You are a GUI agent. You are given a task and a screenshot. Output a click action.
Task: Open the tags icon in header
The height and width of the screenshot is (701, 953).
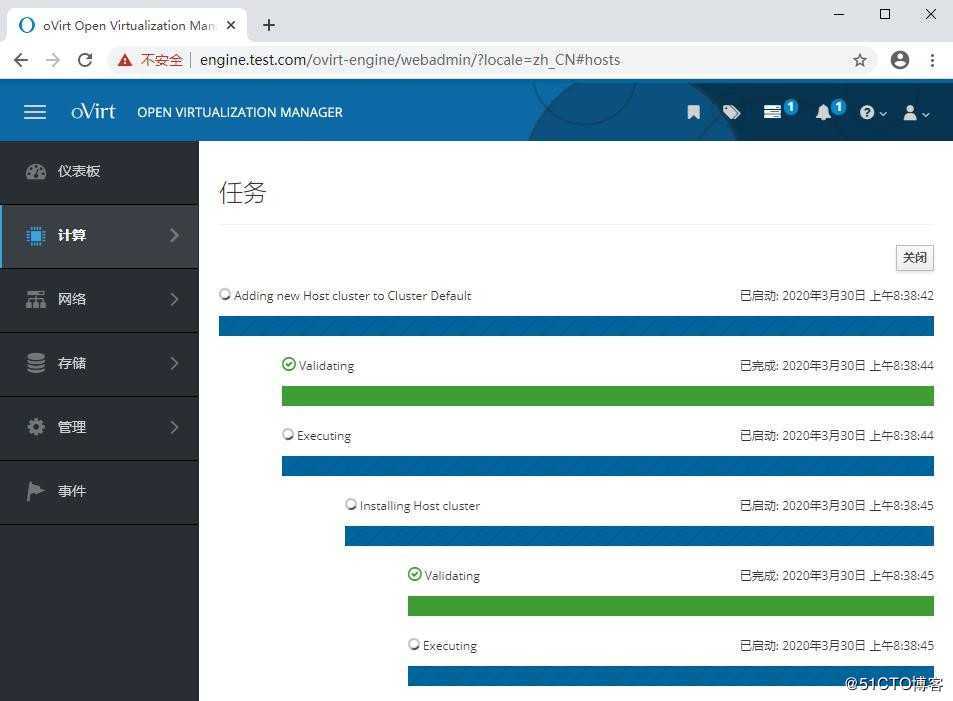coord(731,112)
